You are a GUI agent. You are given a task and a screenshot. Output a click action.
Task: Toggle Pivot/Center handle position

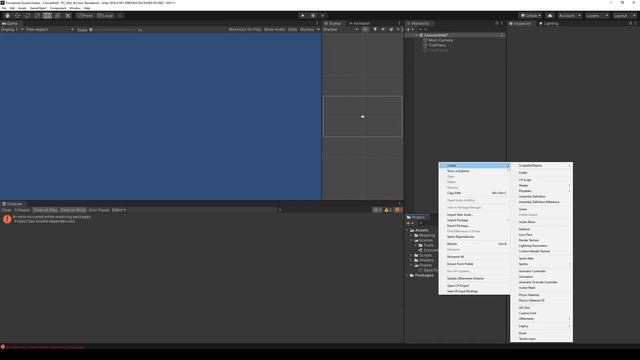tap(85, 16)
